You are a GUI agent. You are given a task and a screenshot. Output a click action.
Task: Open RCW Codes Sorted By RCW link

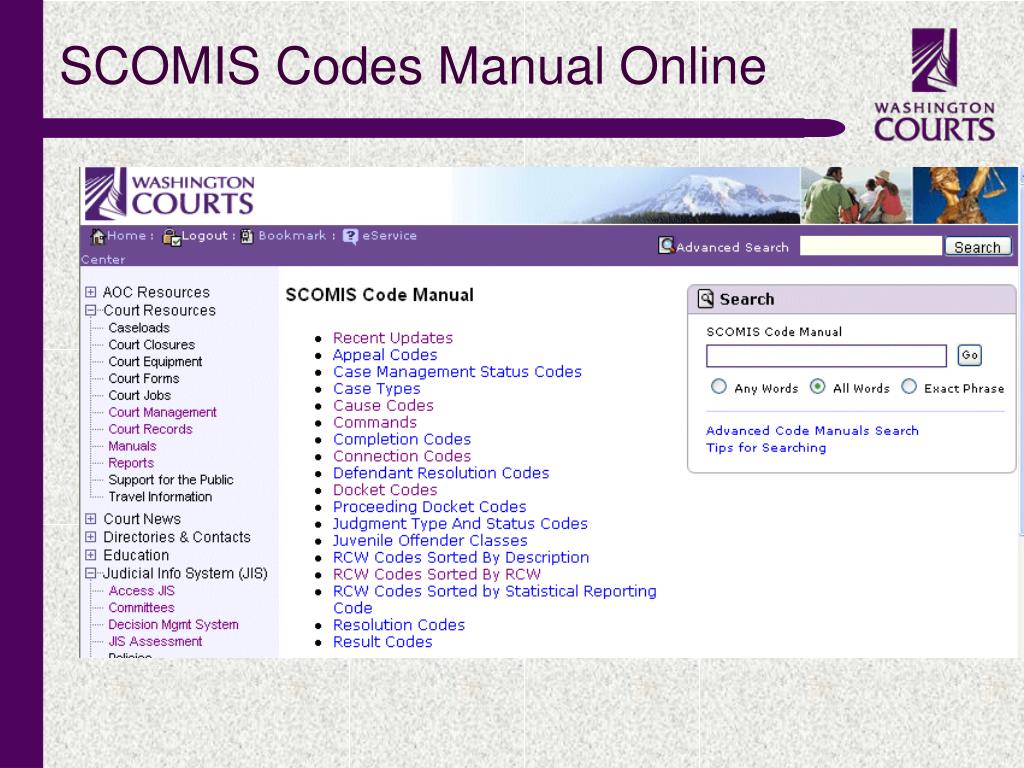click(x=437, y=575)
